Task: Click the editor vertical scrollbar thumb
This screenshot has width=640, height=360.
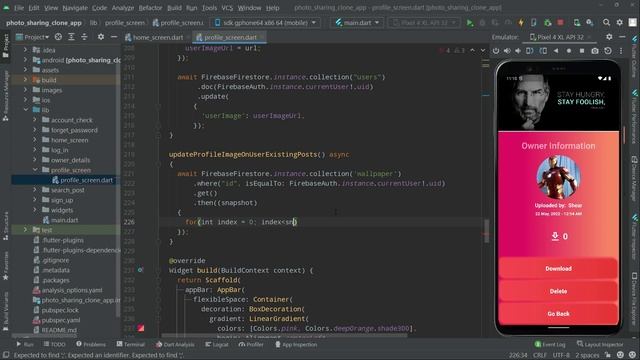Action: click(487, 231)
